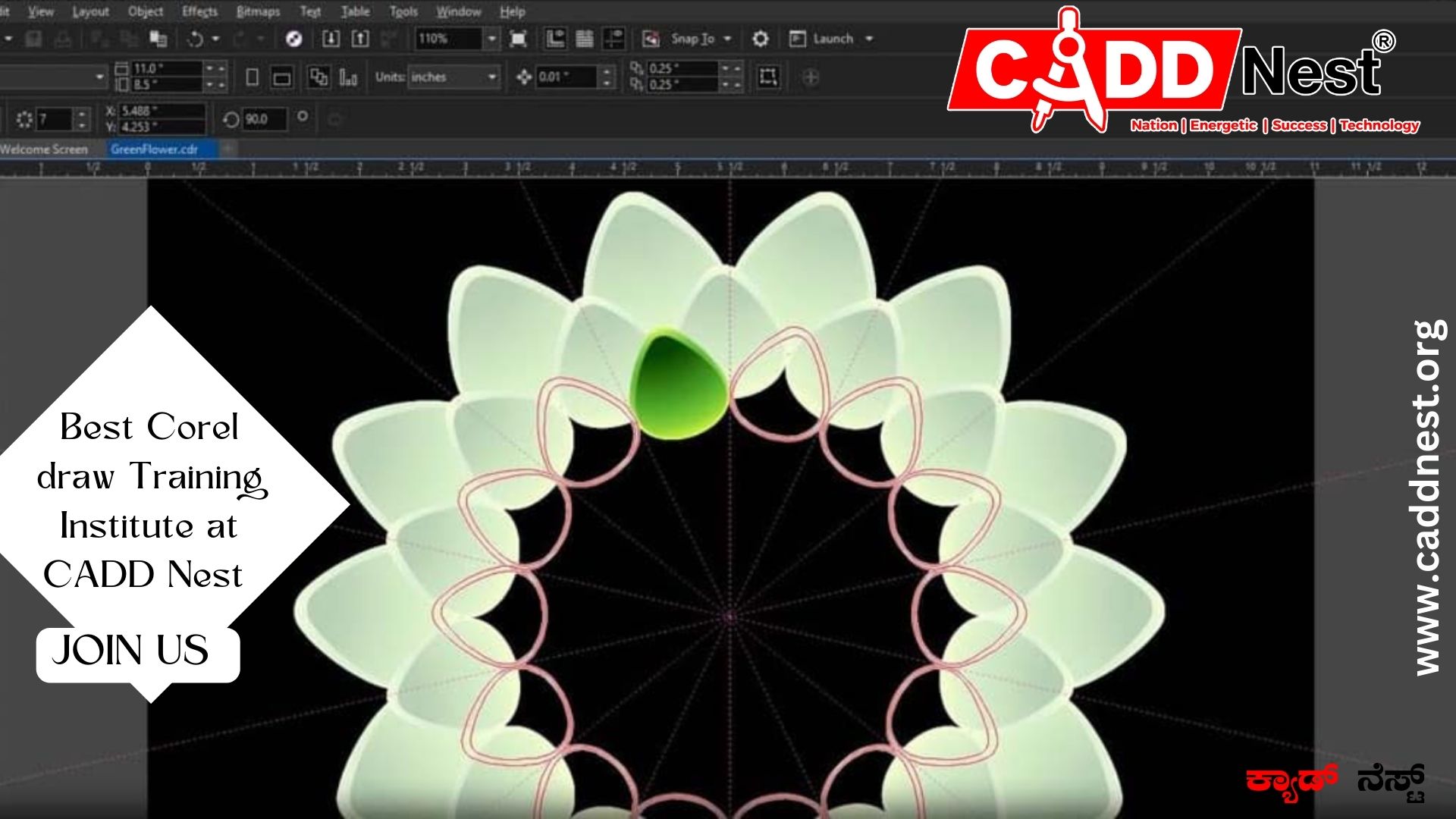Open Options via the gear icon

(x=761, y=39)
